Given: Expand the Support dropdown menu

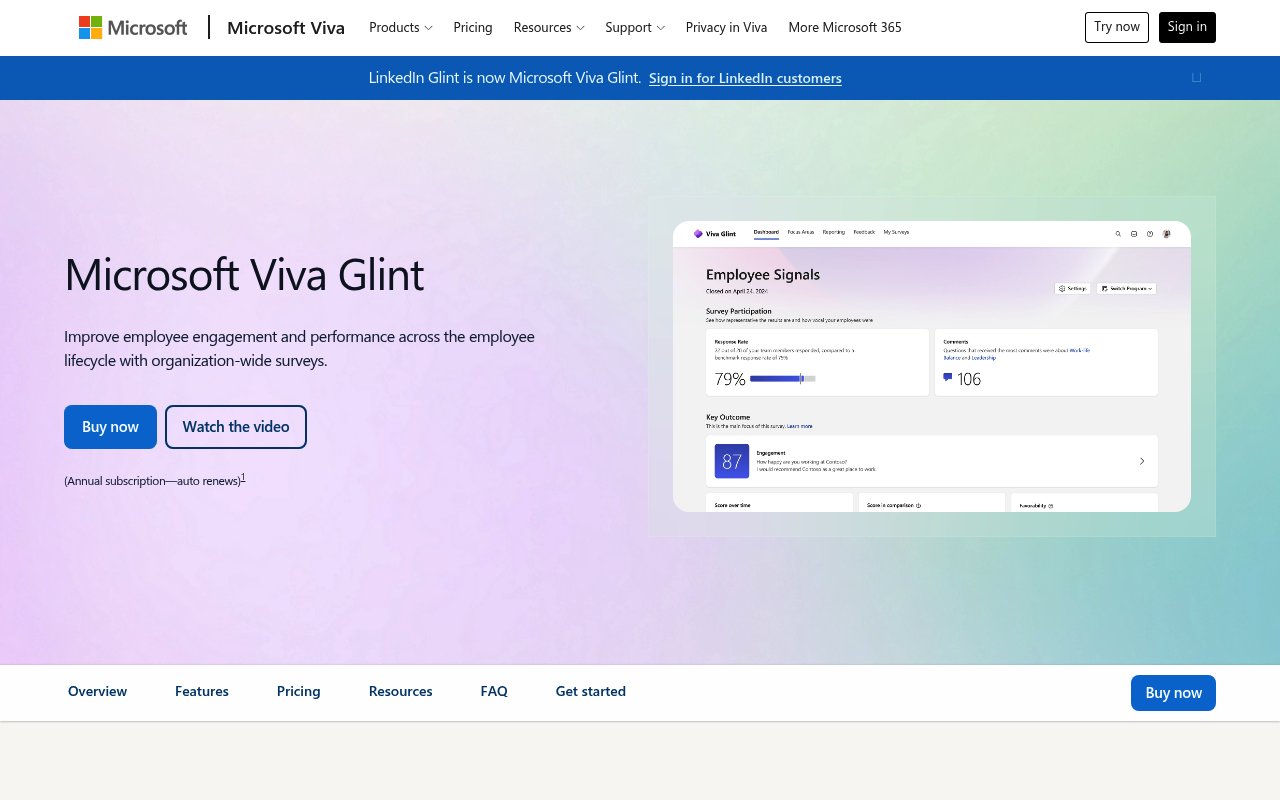Looking at the screenshot, I should (635, 27).
